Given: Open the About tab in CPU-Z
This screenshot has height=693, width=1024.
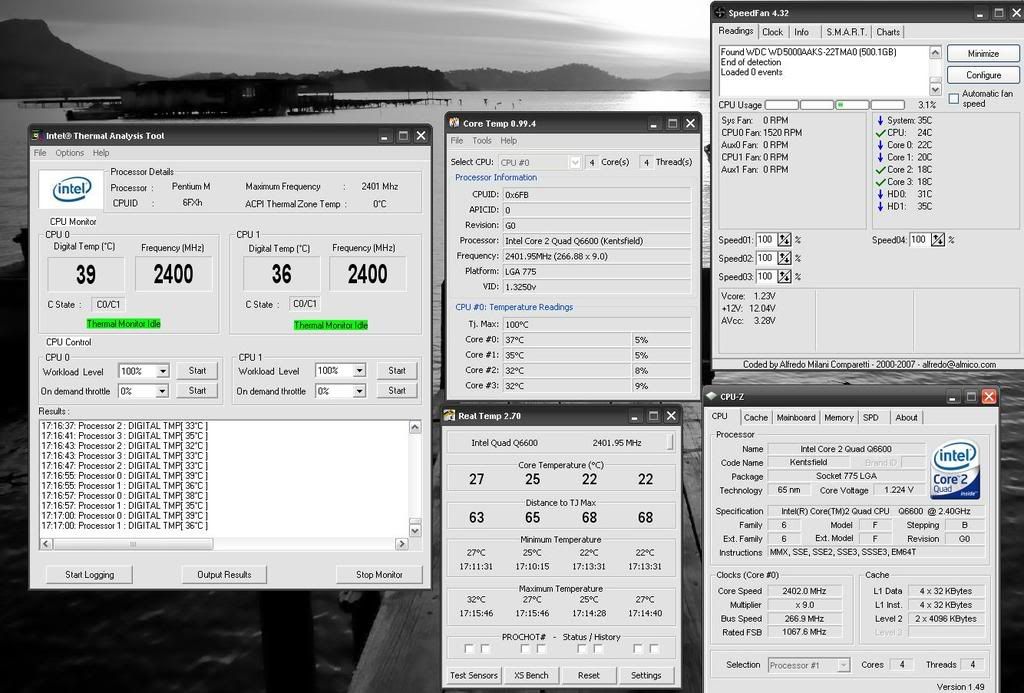Looking at the screenshot, I should coord(906,417).
